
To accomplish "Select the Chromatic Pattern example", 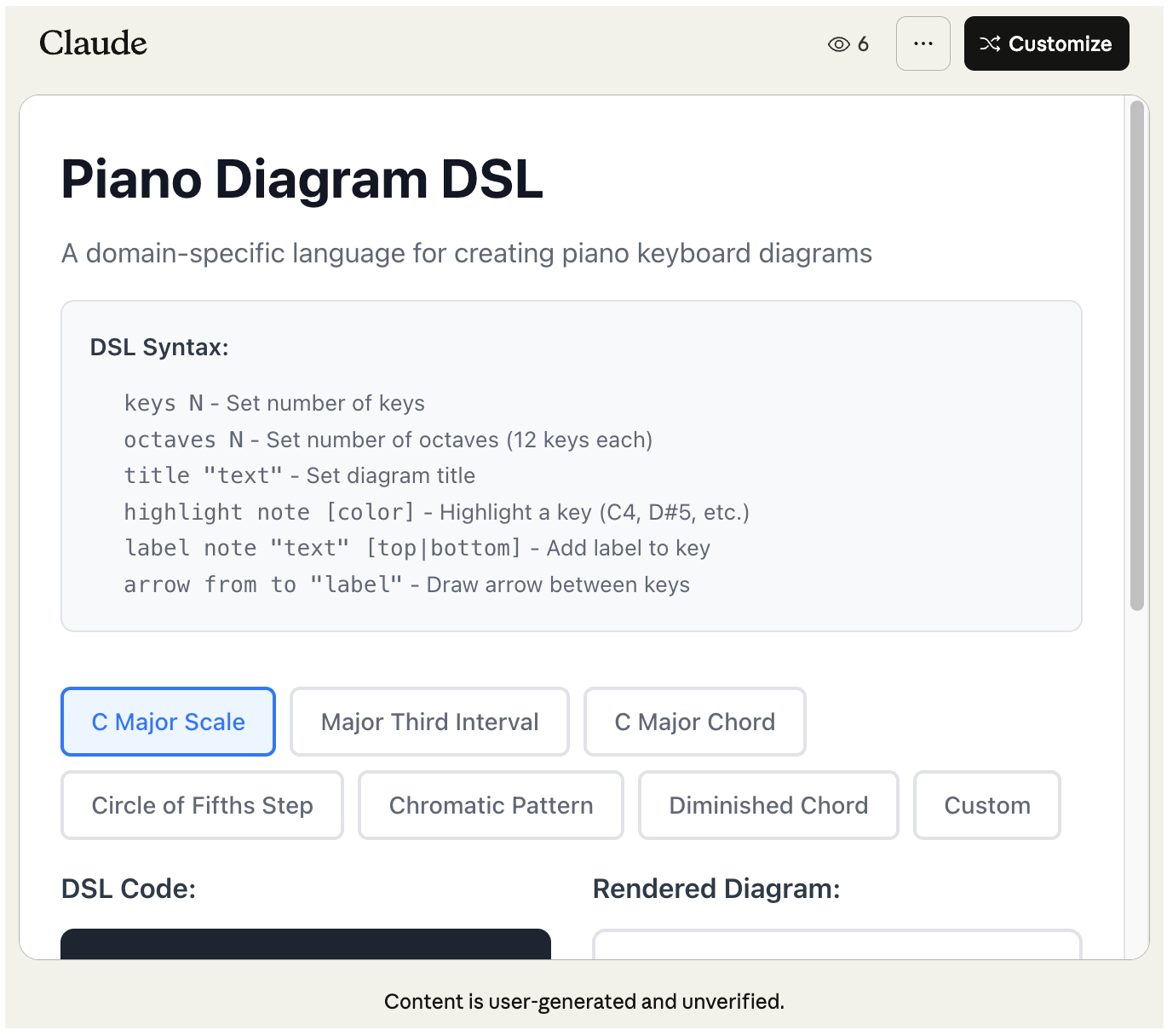I will click(491, 805).
